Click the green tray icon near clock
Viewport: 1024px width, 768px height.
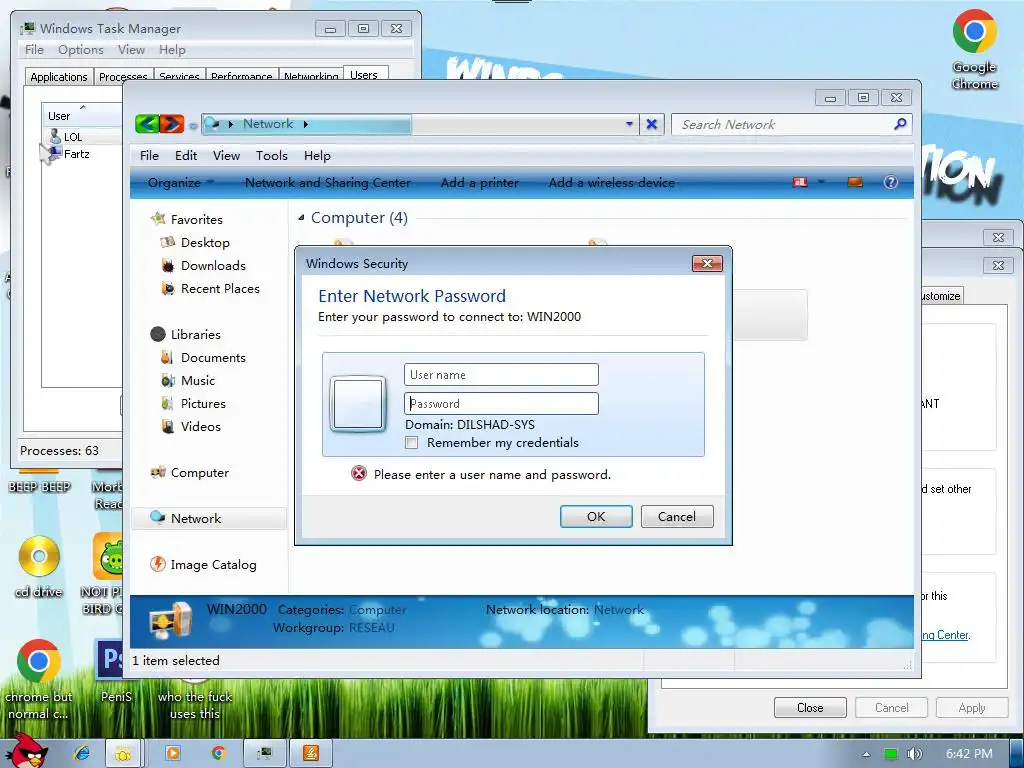(x=890, y=754)
